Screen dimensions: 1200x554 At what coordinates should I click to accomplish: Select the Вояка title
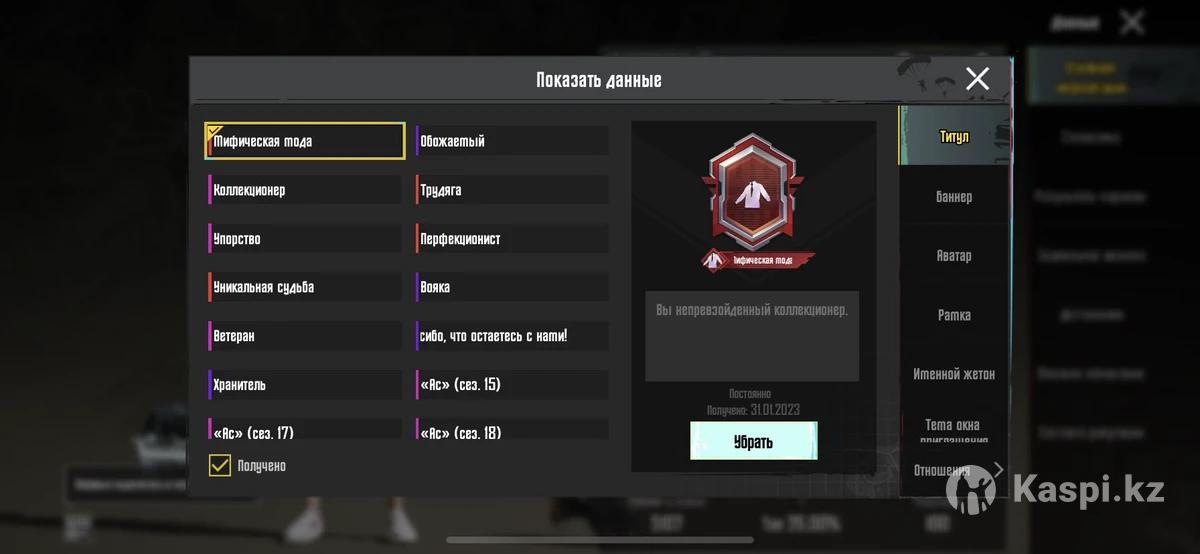click(x=512, y=287)
